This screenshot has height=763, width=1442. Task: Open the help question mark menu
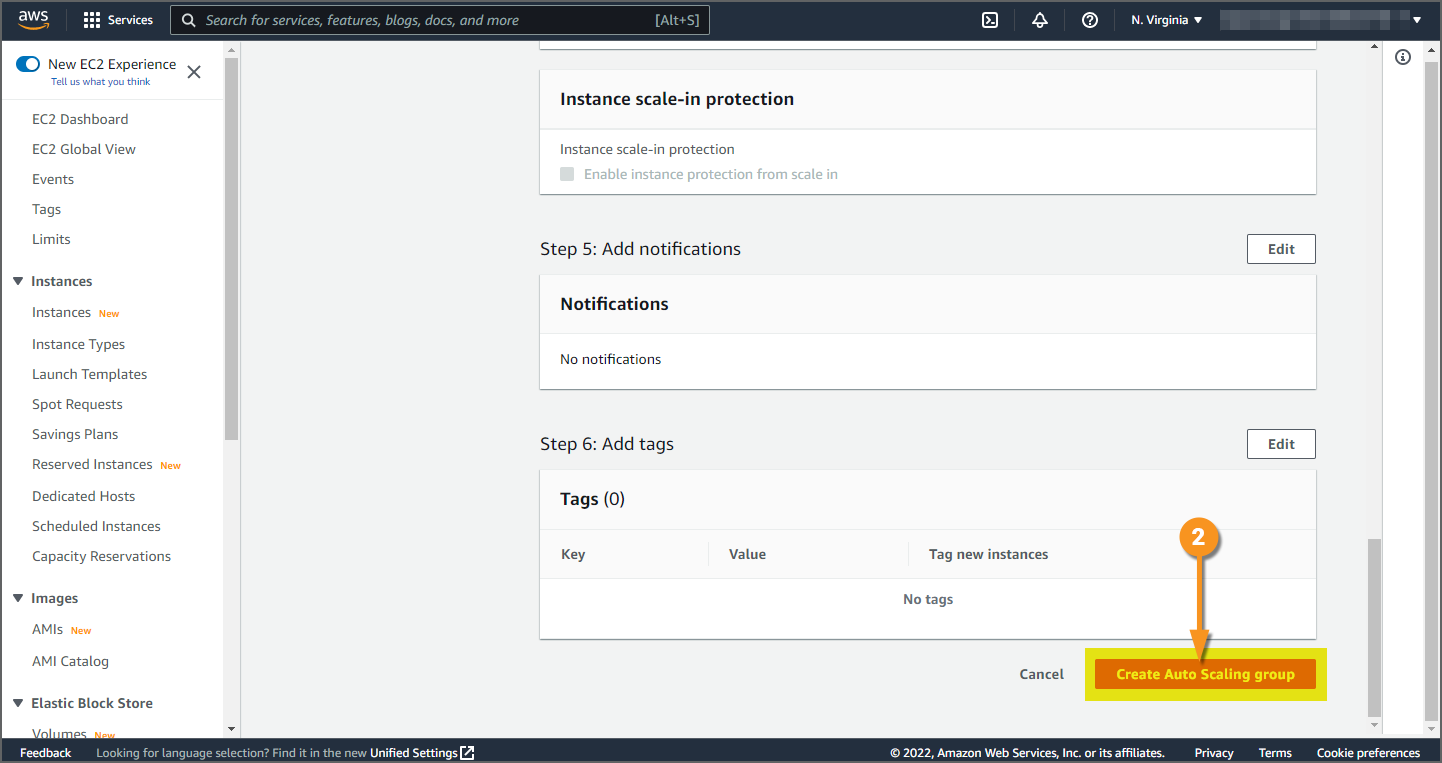(1090, 20)
